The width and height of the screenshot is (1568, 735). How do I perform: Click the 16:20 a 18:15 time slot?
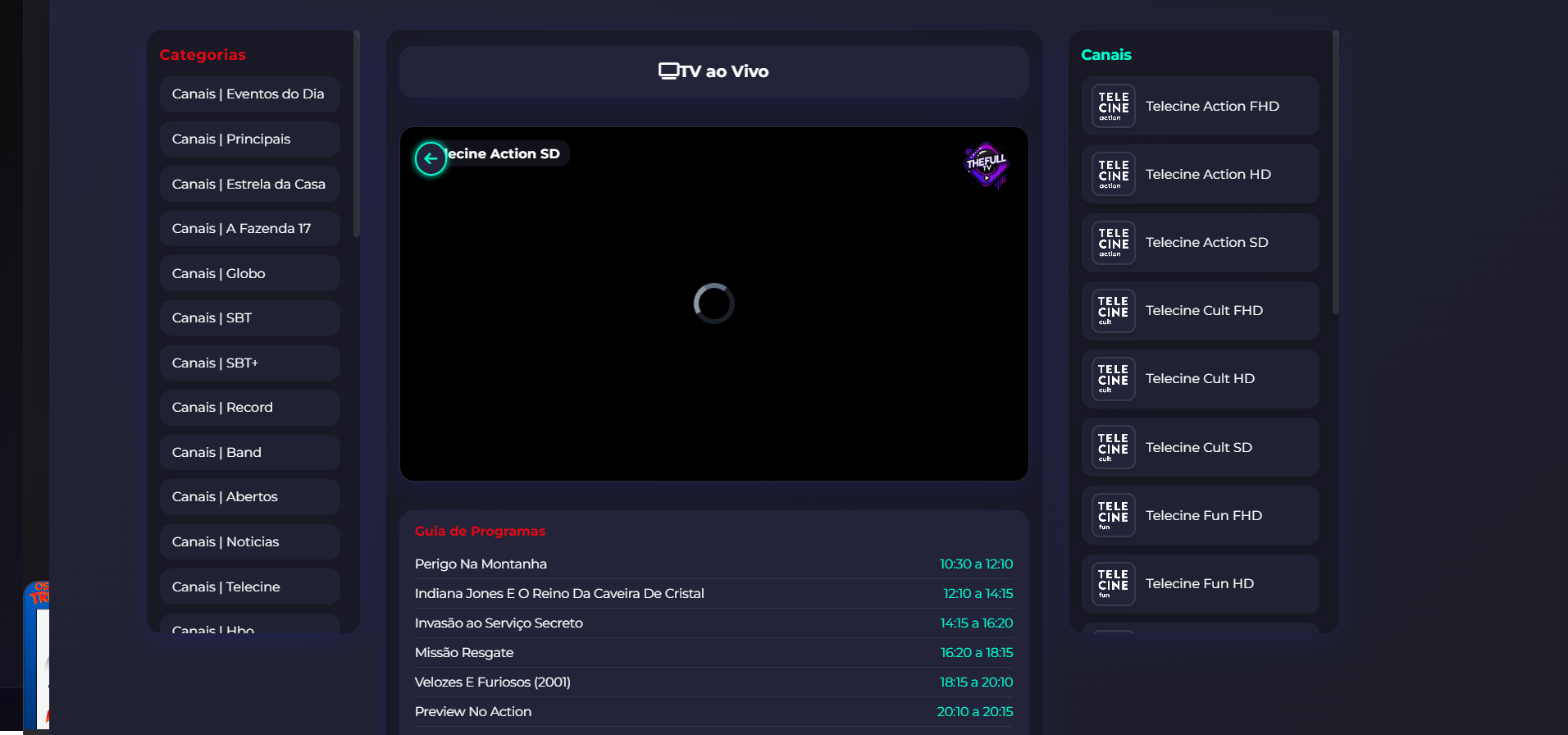pyautogui.click(x=977, y=652)
